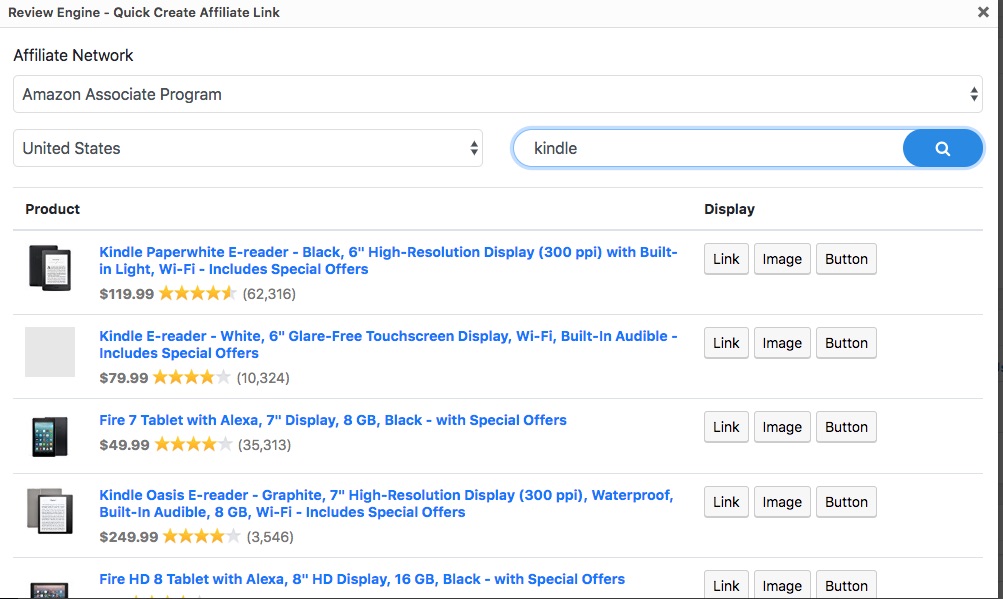
Task: Click Image button for Kindle Oasis
Action: (x=782, y=502)
